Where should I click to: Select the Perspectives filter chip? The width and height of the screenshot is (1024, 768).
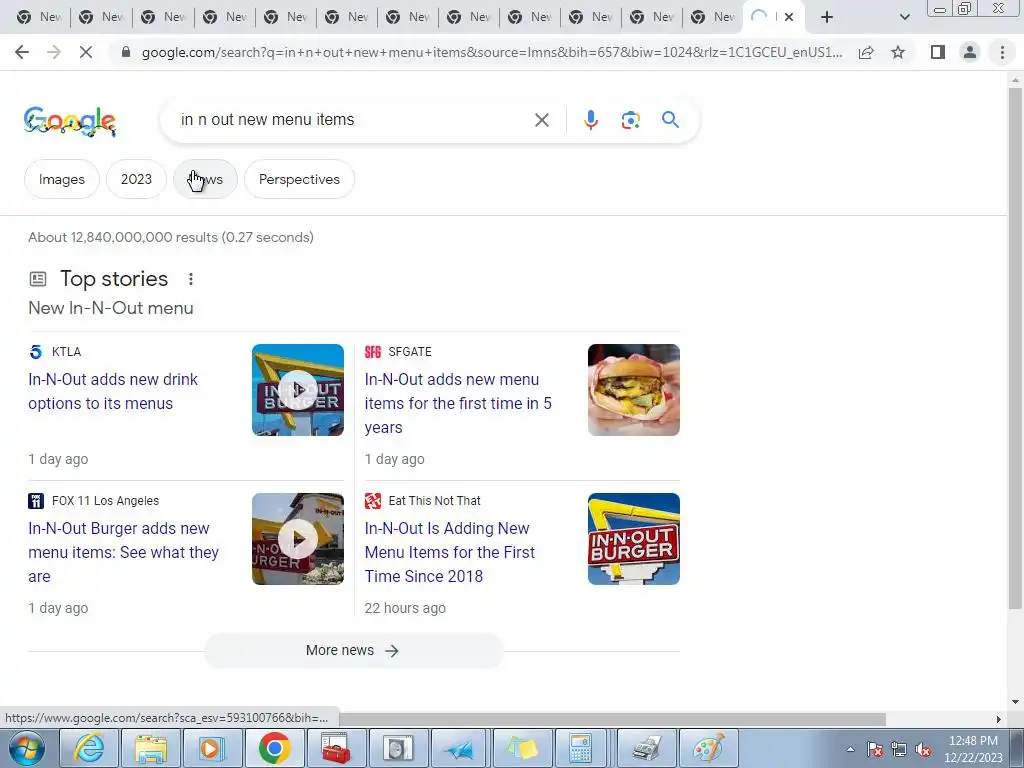299,179
